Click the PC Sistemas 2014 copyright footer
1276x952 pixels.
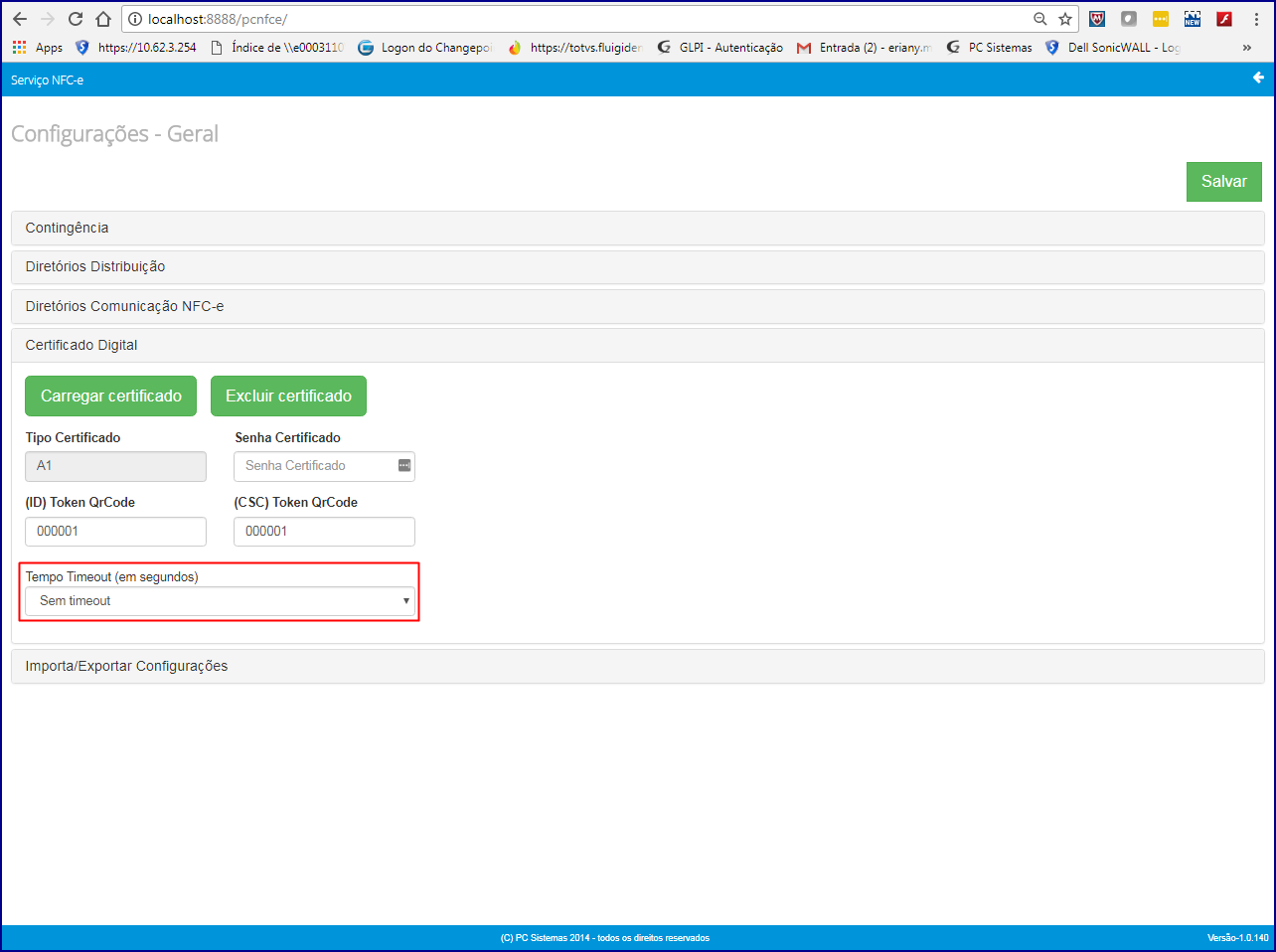click(x=605, y=938)
